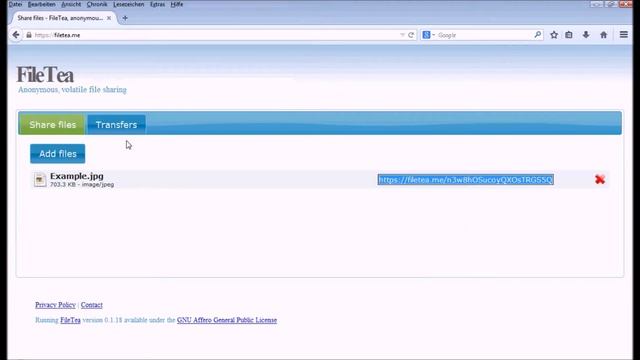640x360 pixels.
Task: Open the search engine selector dropdown
Action: (428, 35)
